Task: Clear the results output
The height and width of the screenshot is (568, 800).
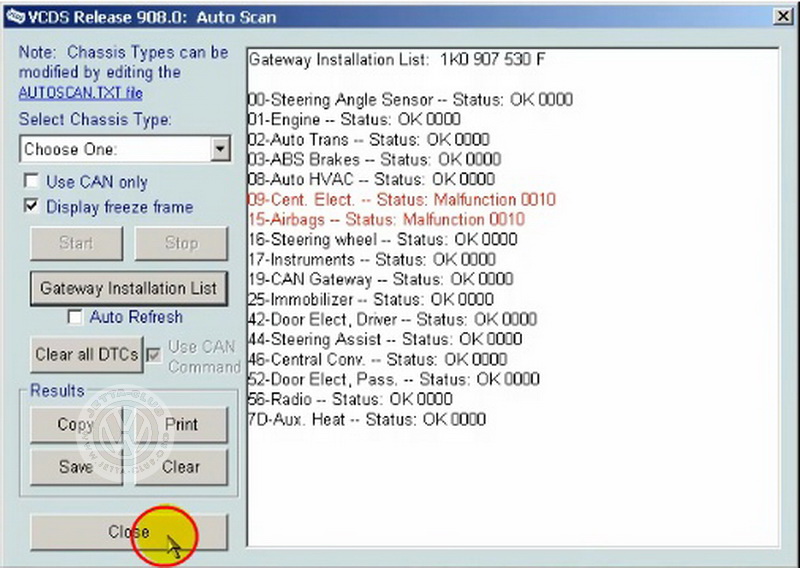Action: coord(181,466)
